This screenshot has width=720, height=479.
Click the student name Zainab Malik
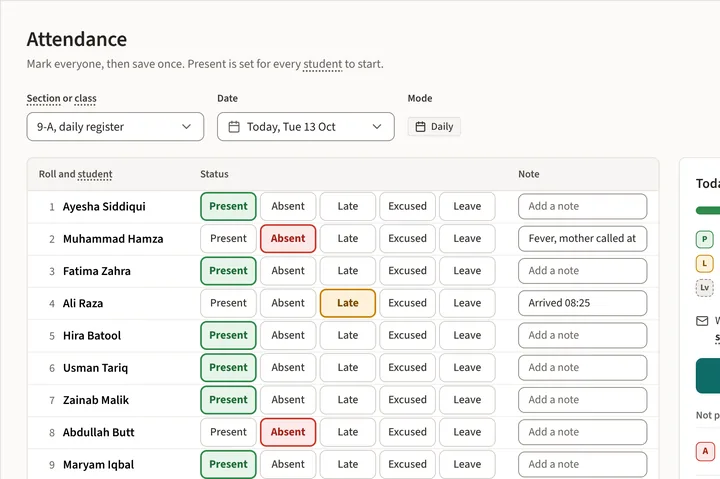coord(96,400)
